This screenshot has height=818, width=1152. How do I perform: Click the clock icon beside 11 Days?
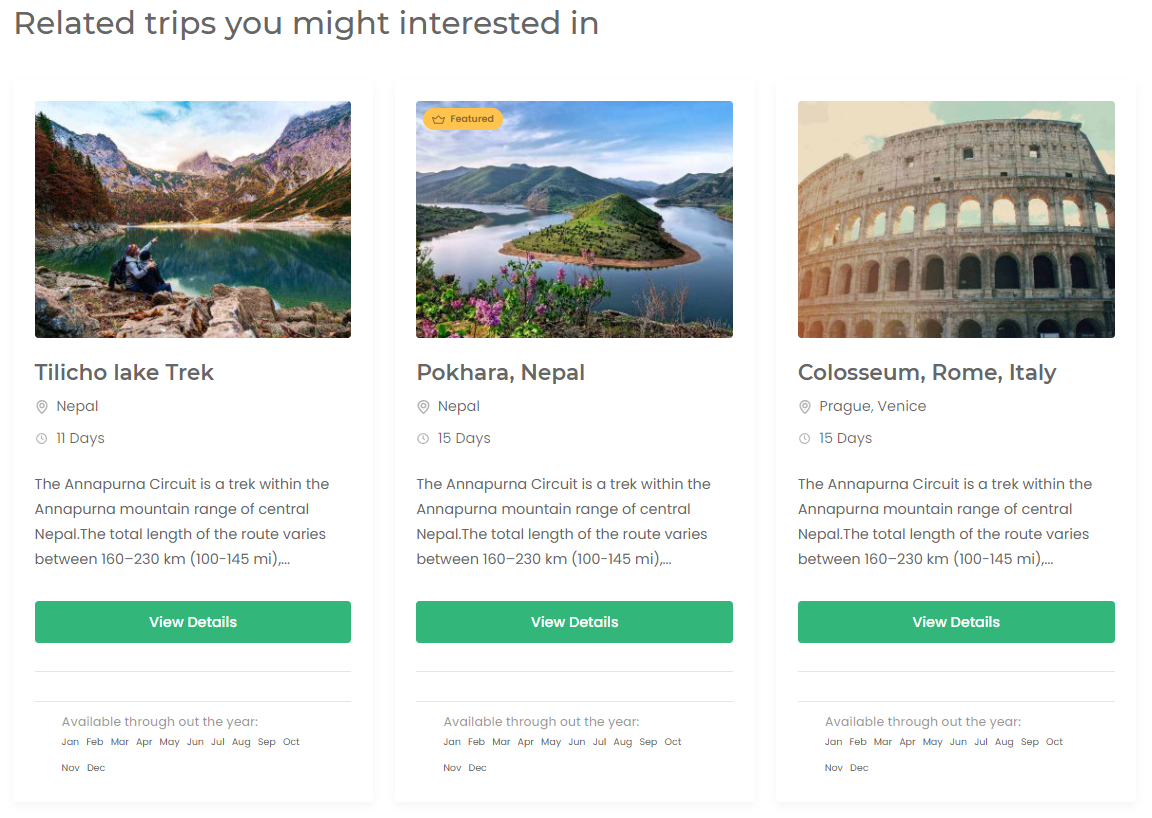(x=42, y=438)
